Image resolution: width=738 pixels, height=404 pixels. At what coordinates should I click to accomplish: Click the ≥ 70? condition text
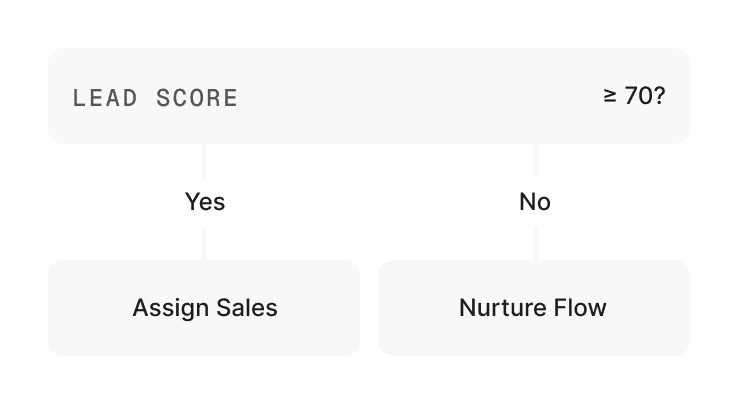(634, 96)
